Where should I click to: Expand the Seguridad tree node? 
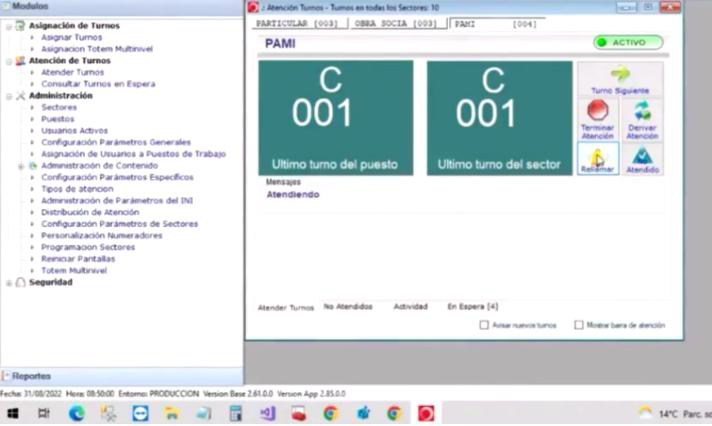coord(8,283)
